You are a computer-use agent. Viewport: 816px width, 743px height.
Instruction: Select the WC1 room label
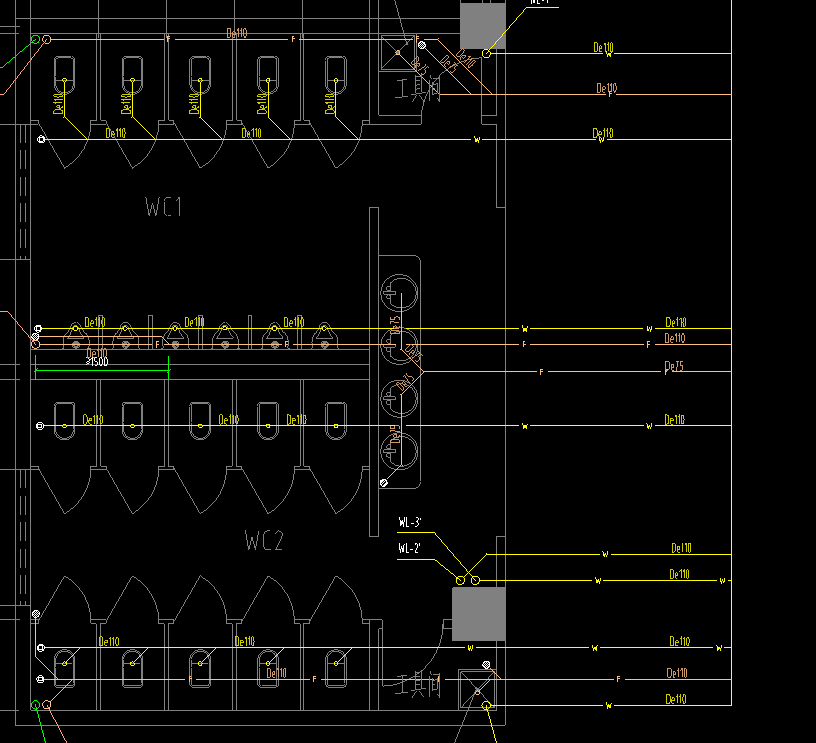click(163, 207)
